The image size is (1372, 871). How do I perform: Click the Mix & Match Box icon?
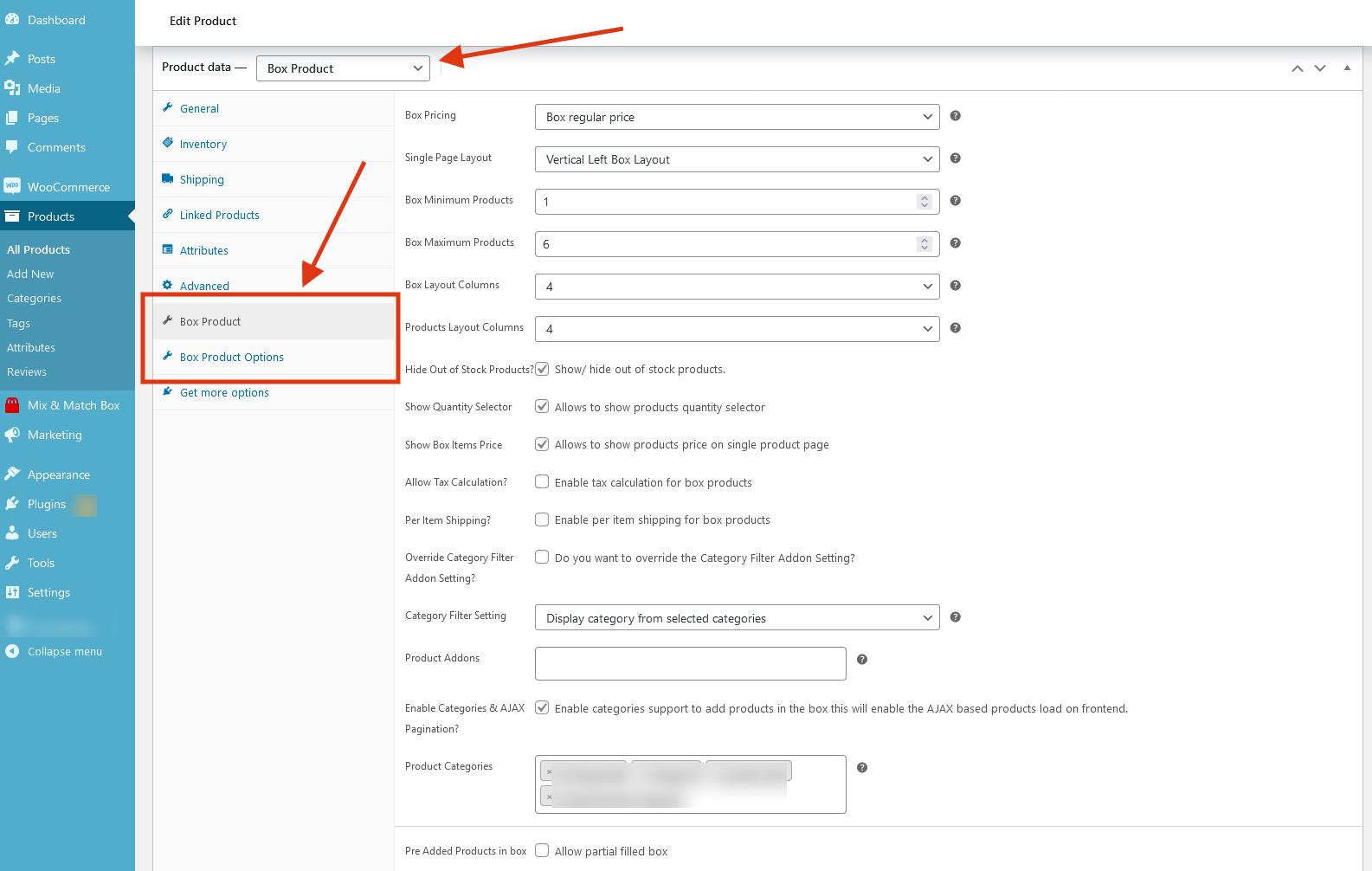12,405
